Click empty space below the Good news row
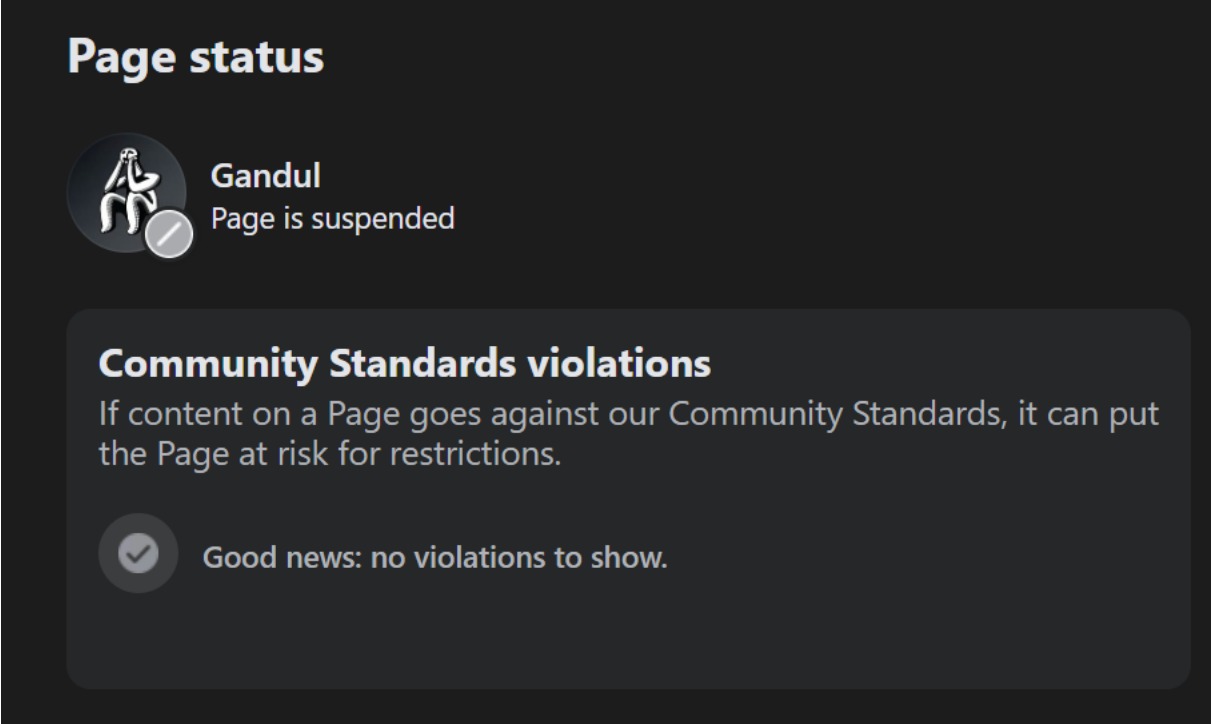The height and width of the screenshot is (724, 1214). [628, 640]
